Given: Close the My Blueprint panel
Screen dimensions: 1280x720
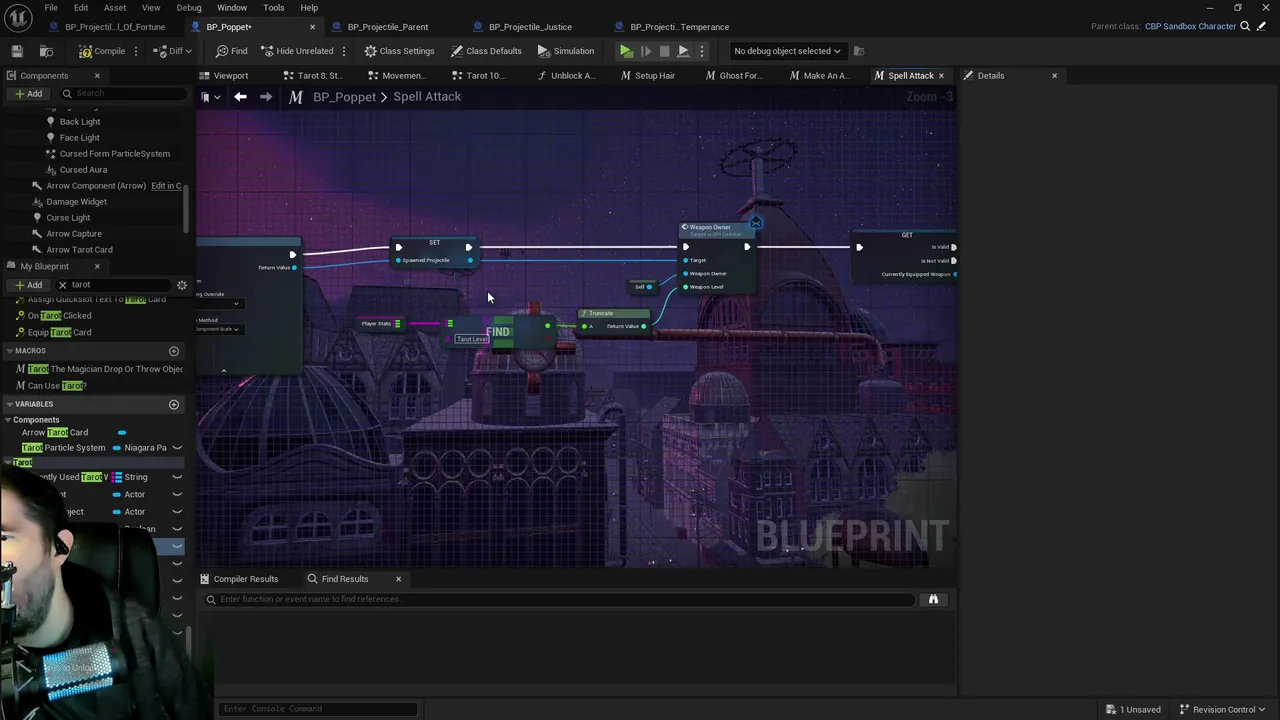Looking at the screenshot, I should 97,267.
